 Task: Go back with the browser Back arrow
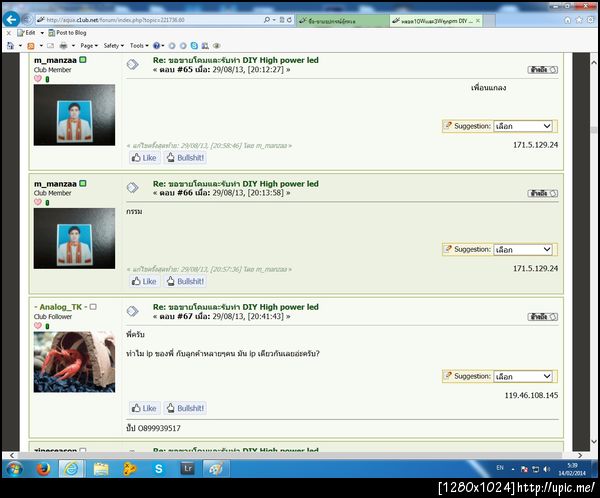[x=11, y=19]
